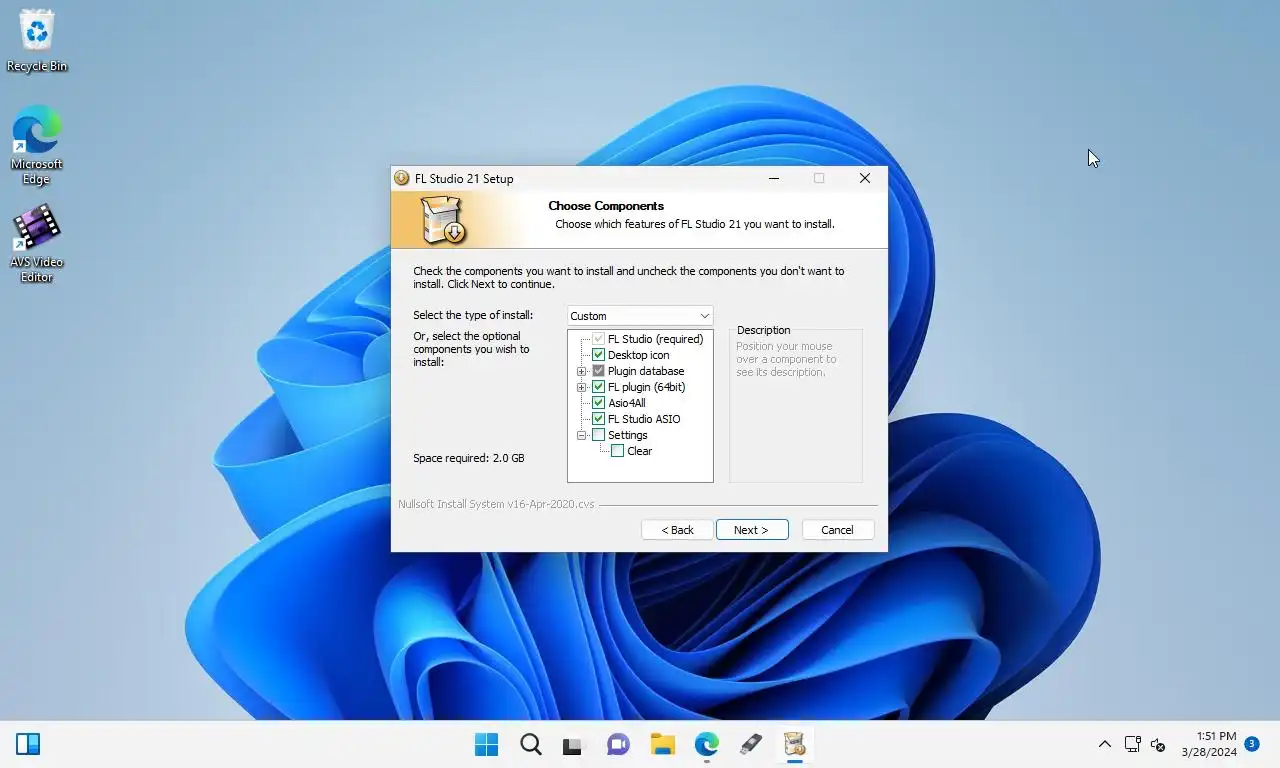
Task: Switch to FL Studio installer taskbar icon
Action: click(795, 744)
